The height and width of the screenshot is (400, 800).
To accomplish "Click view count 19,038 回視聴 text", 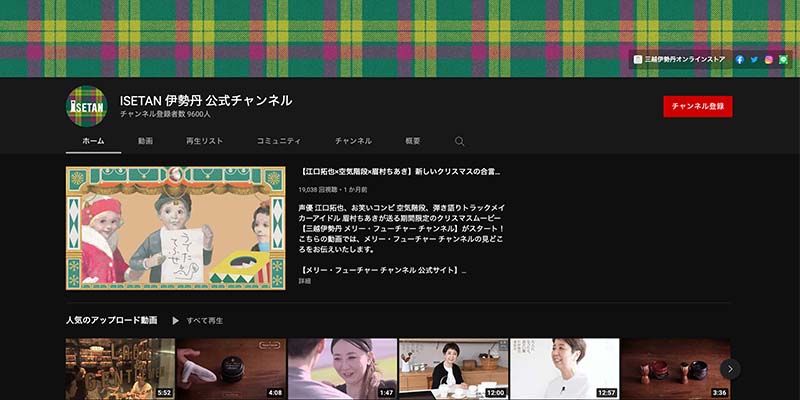I will coord(318,189).
